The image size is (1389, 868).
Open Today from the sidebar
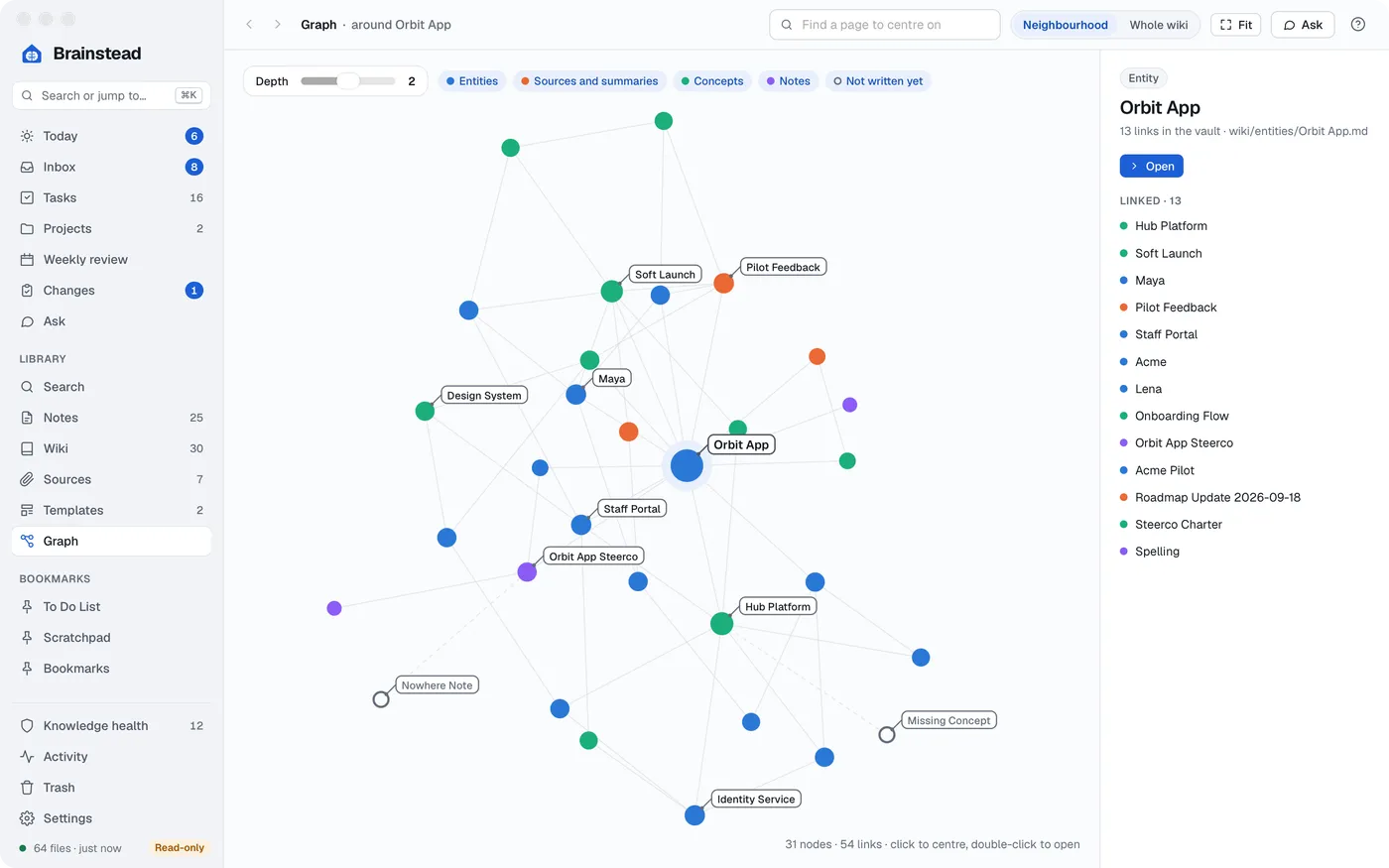coord(111,136)
